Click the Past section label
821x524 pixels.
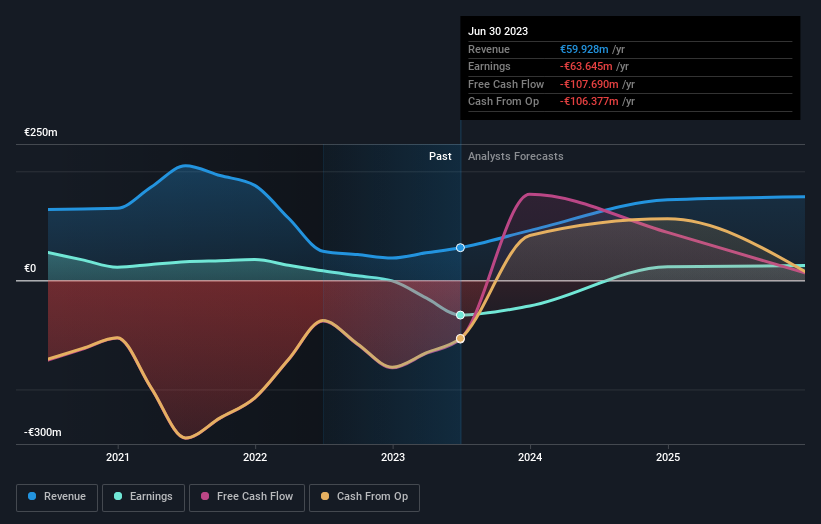[440, 156]
